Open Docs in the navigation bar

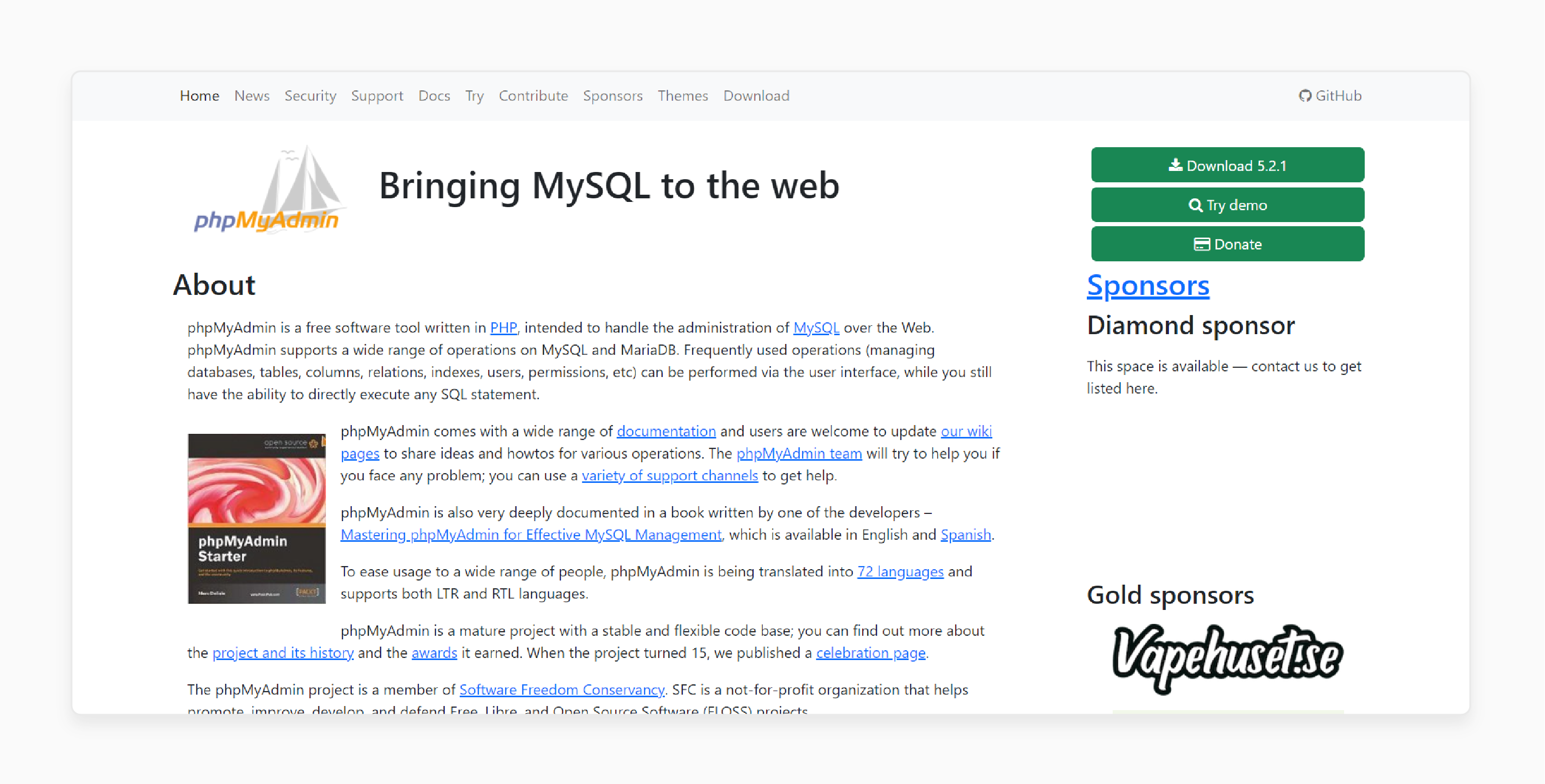point(434,96)
